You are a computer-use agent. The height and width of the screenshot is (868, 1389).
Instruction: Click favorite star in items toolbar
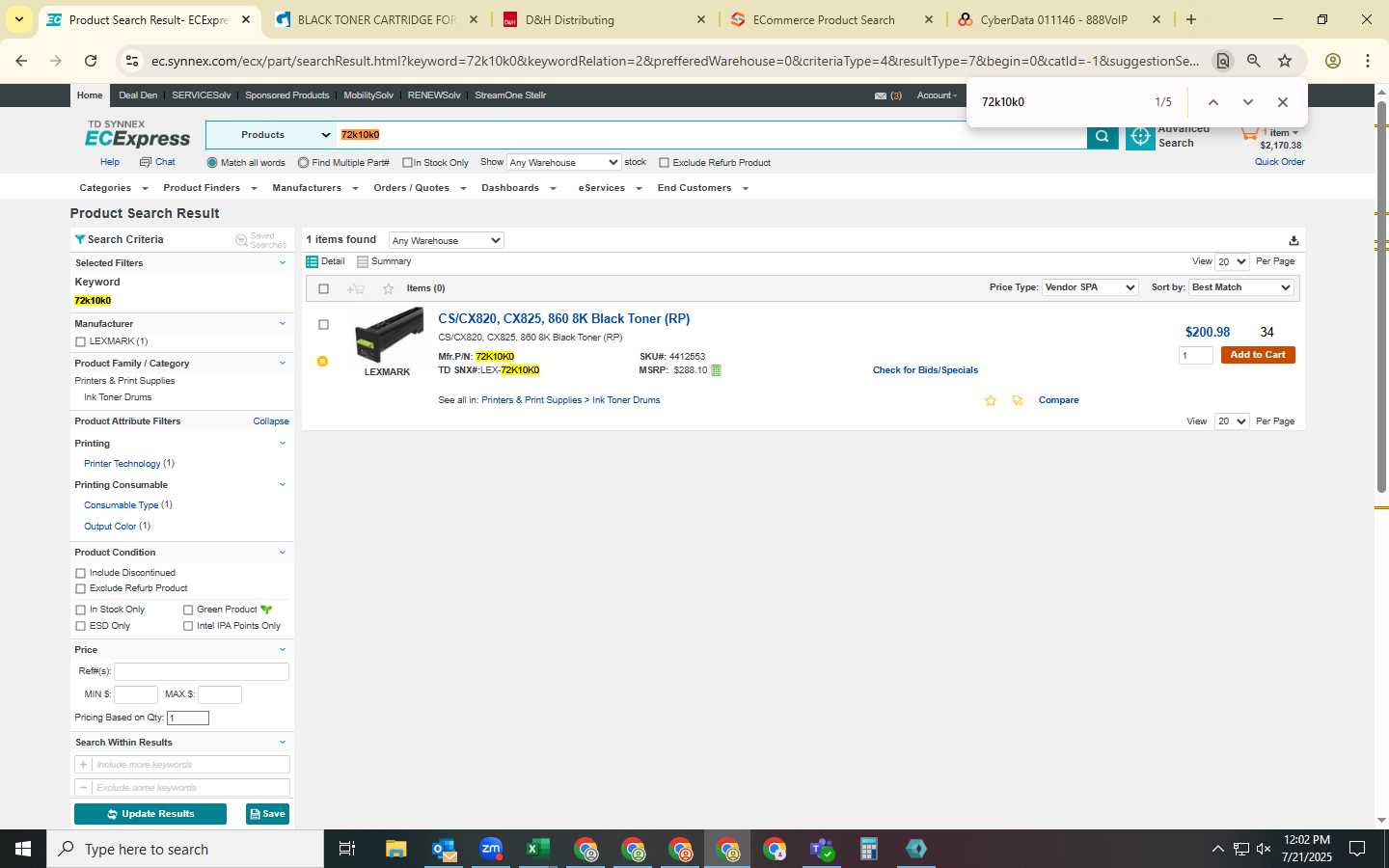pyautogui.click(x=389, y=288)
